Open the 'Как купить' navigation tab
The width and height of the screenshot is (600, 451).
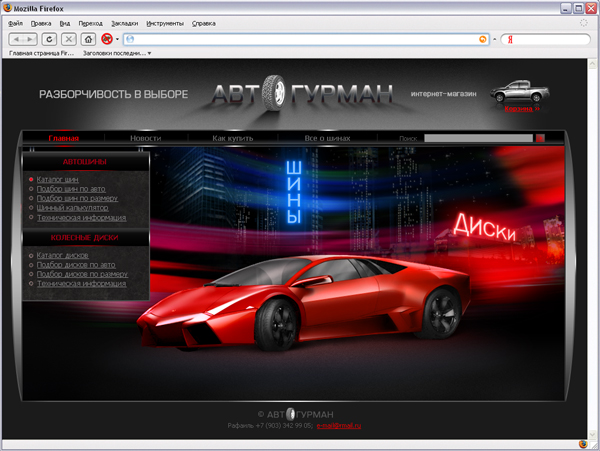[x=232, y=138]
